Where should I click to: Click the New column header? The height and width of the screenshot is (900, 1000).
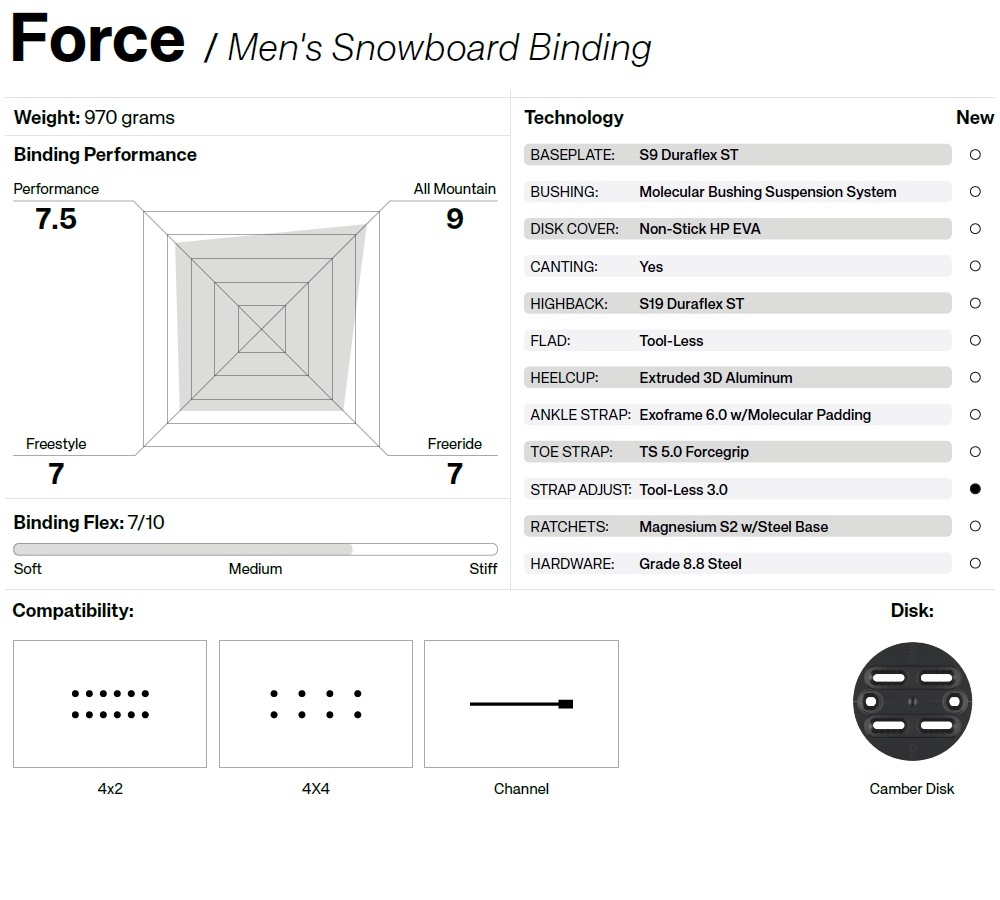click(x=974, y=118)
